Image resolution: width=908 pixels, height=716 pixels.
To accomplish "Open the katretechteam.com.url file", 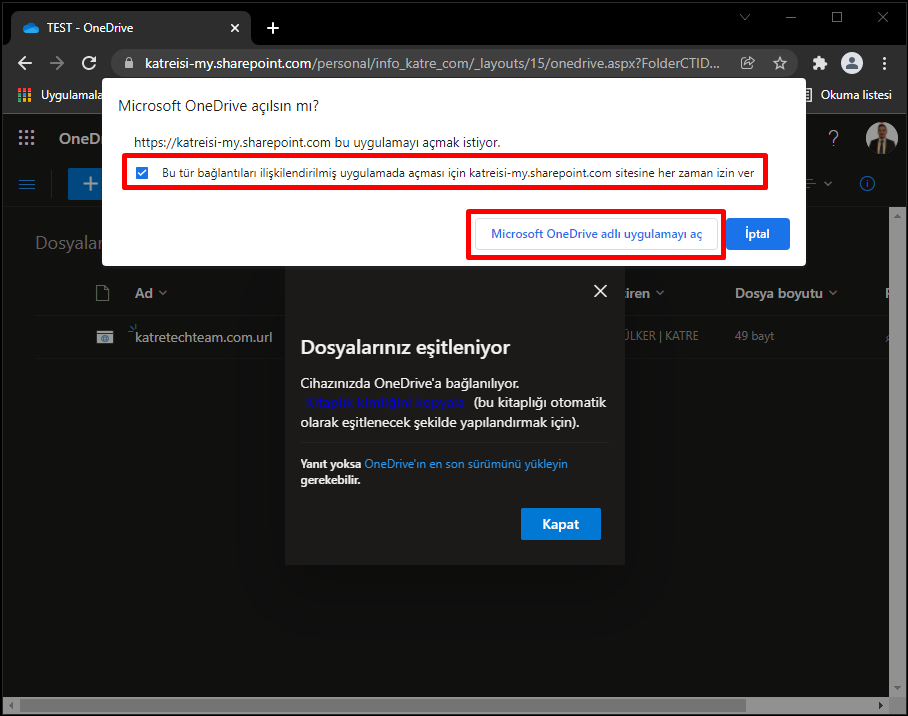I will tap(203, 337).
